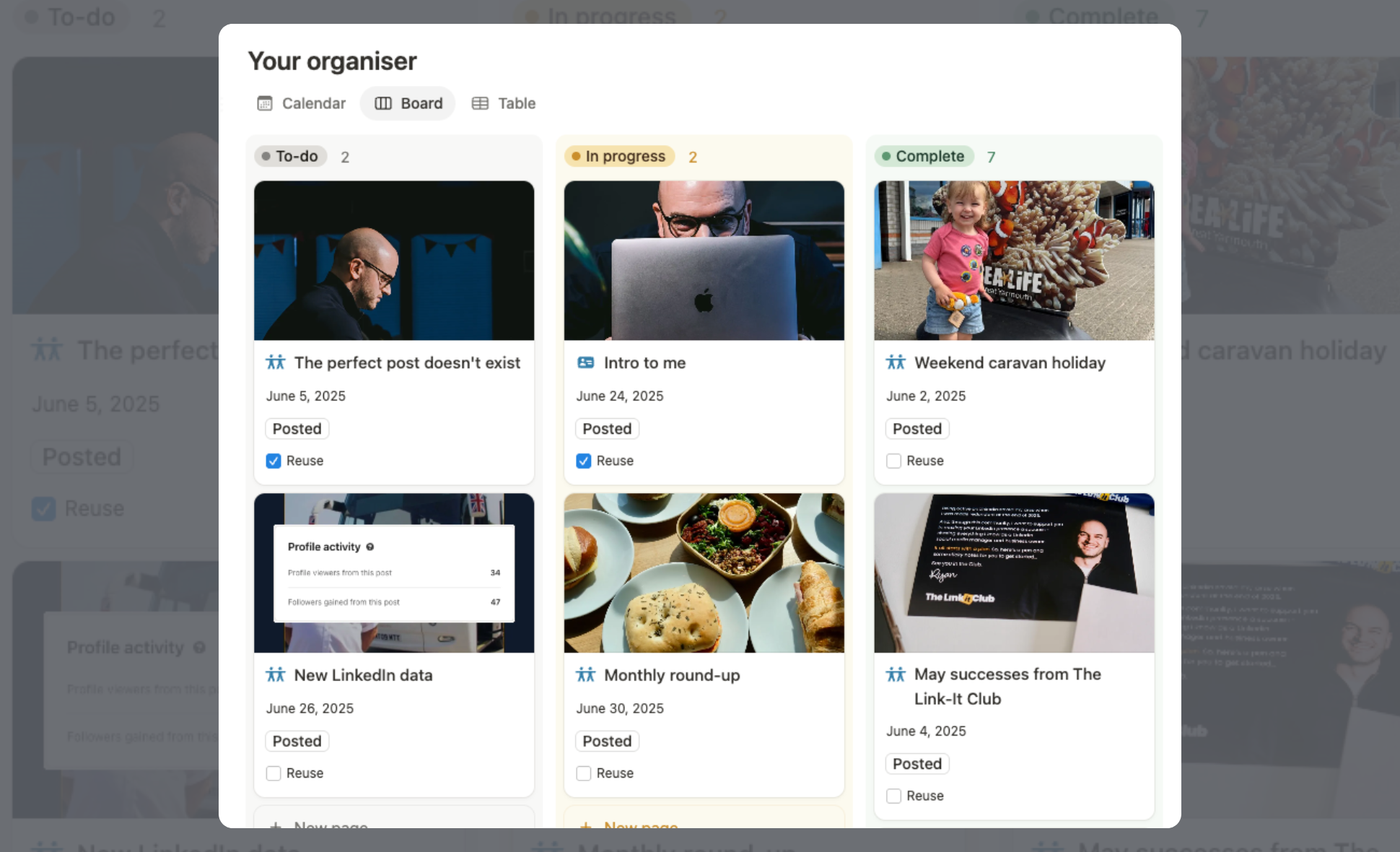Select the green Complete status label
Viewport: 1400px width, 852px height.
[x=924, y=156]
